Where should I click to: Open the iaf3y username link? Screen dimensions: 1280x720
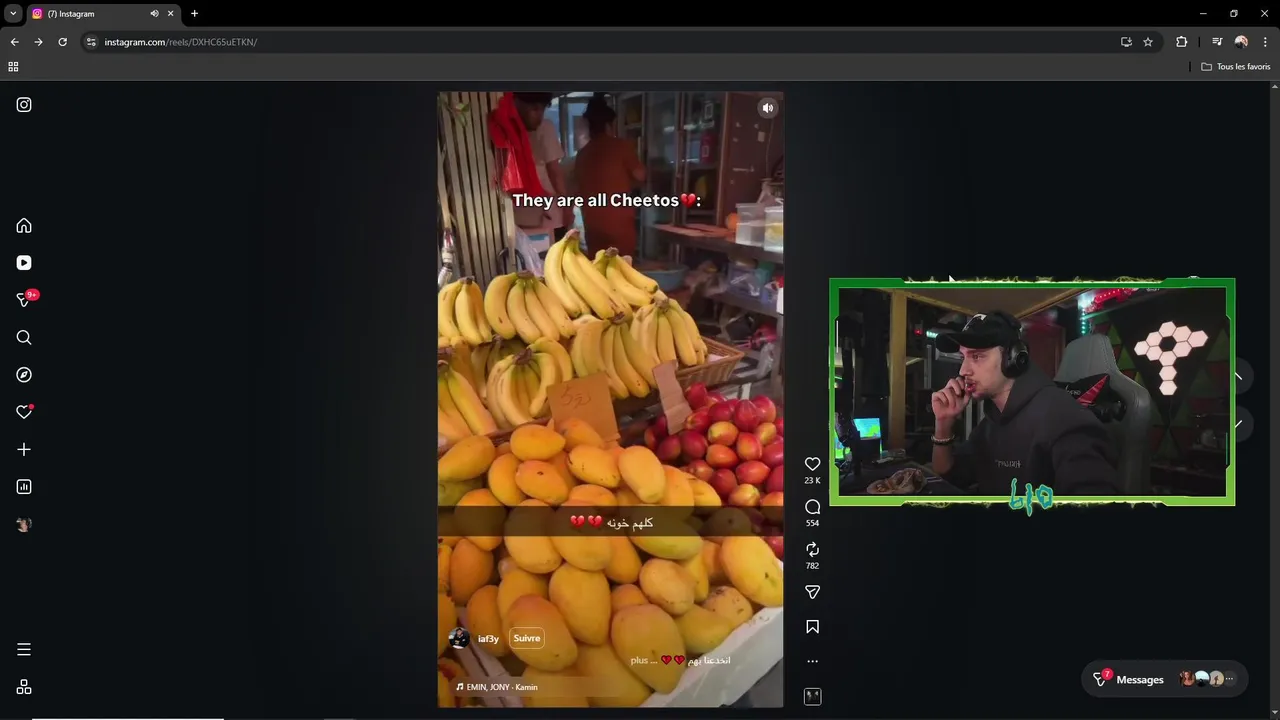click(x=488, y=639)
